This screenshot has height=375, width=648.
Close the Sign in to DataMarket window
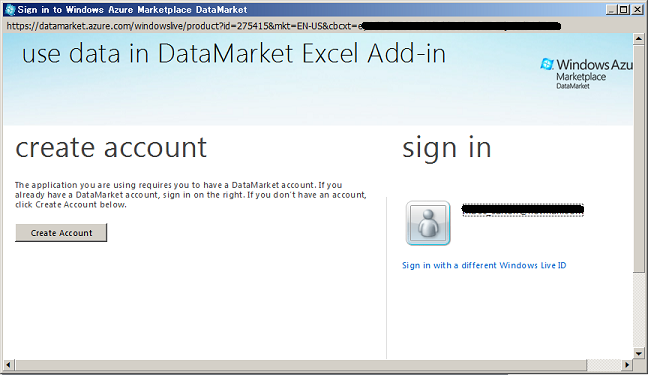(637, 9)
